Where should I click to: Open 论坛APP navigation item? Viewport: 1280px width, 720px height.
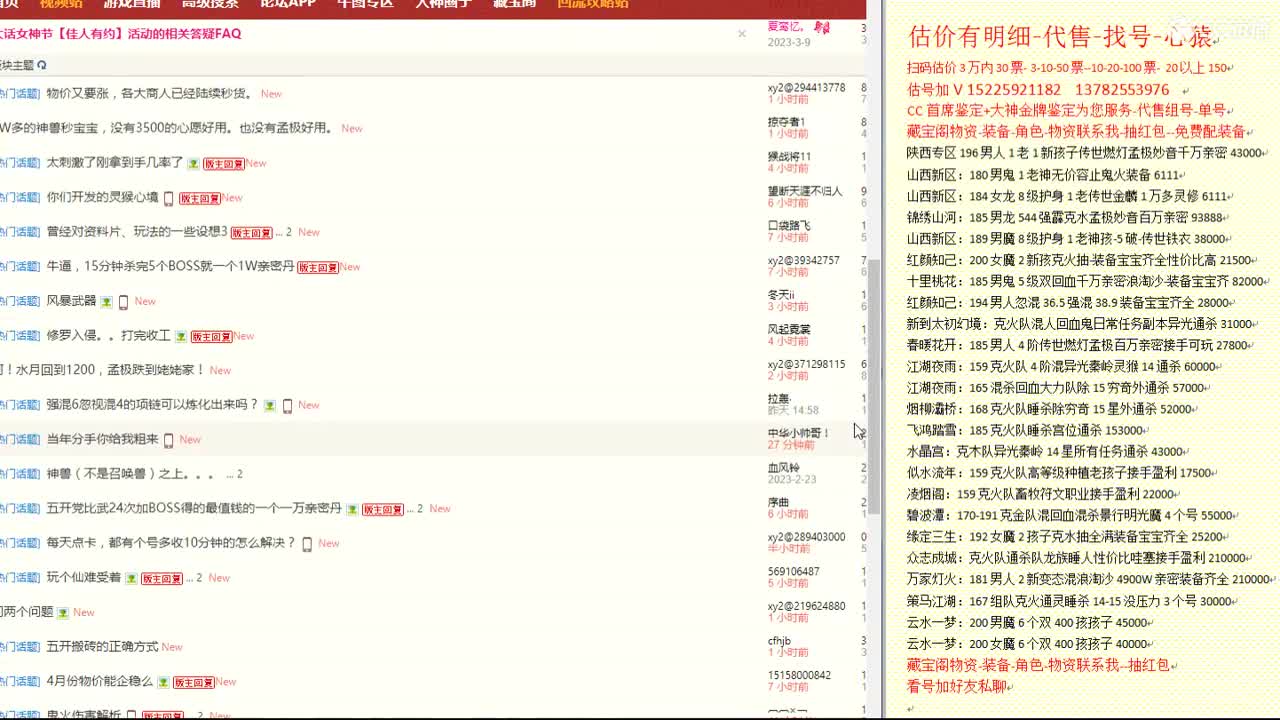click(288, 4)
